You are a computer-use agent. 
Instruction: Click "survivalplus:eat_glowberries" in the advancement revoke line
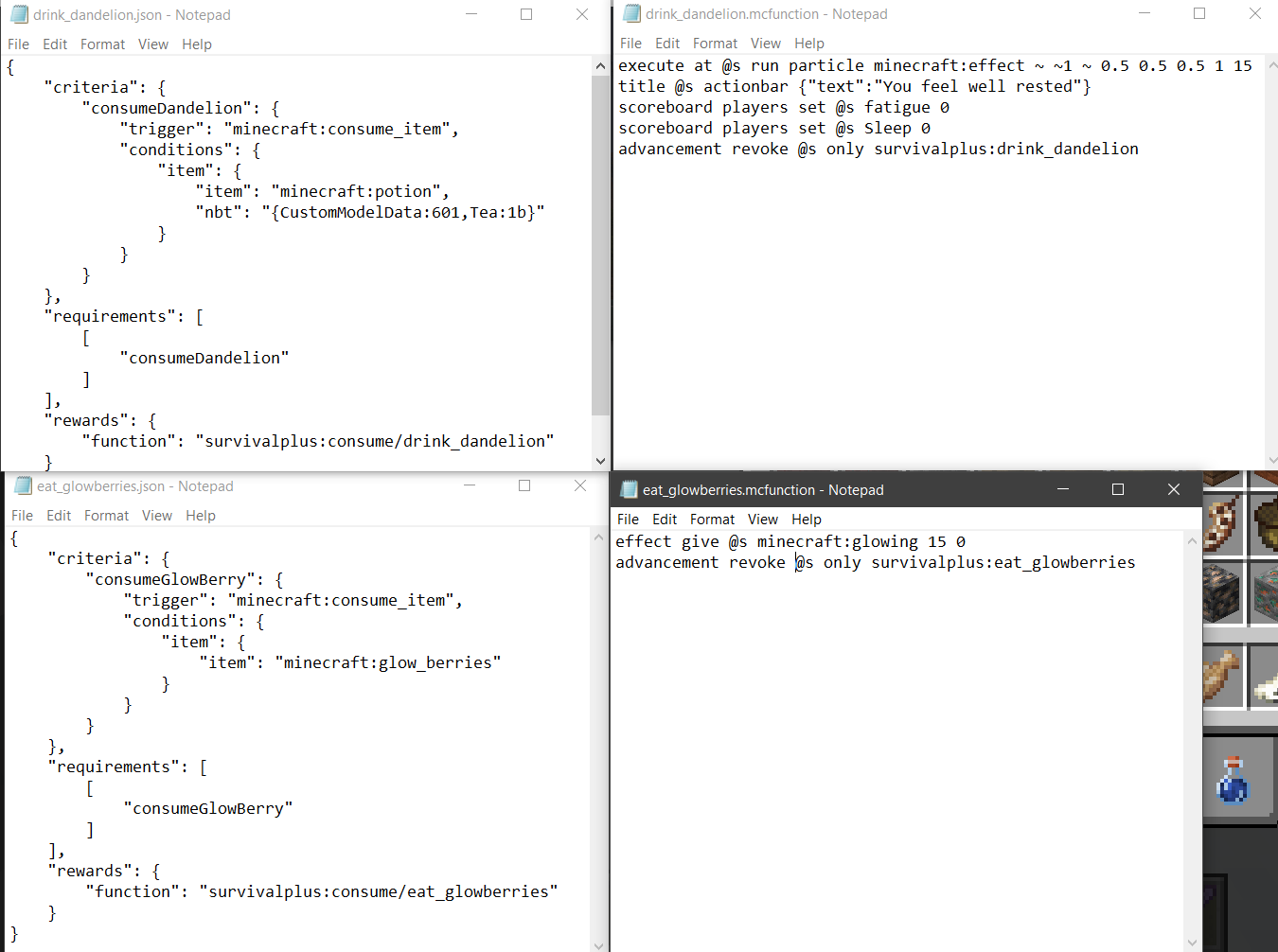pyautogui.click(x=1003, y=562)
